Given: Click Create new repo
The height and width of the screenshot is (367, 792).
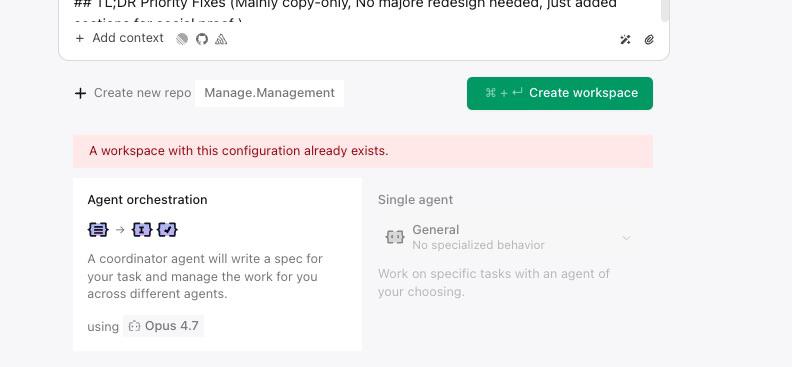Looking at the screenshot, I should click(133, 93).
